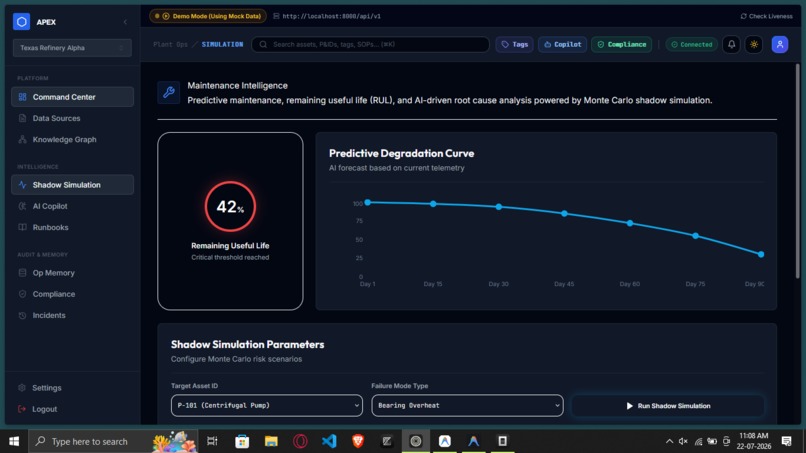Open the Target Asset ID dropdown

tap(267, 405)
